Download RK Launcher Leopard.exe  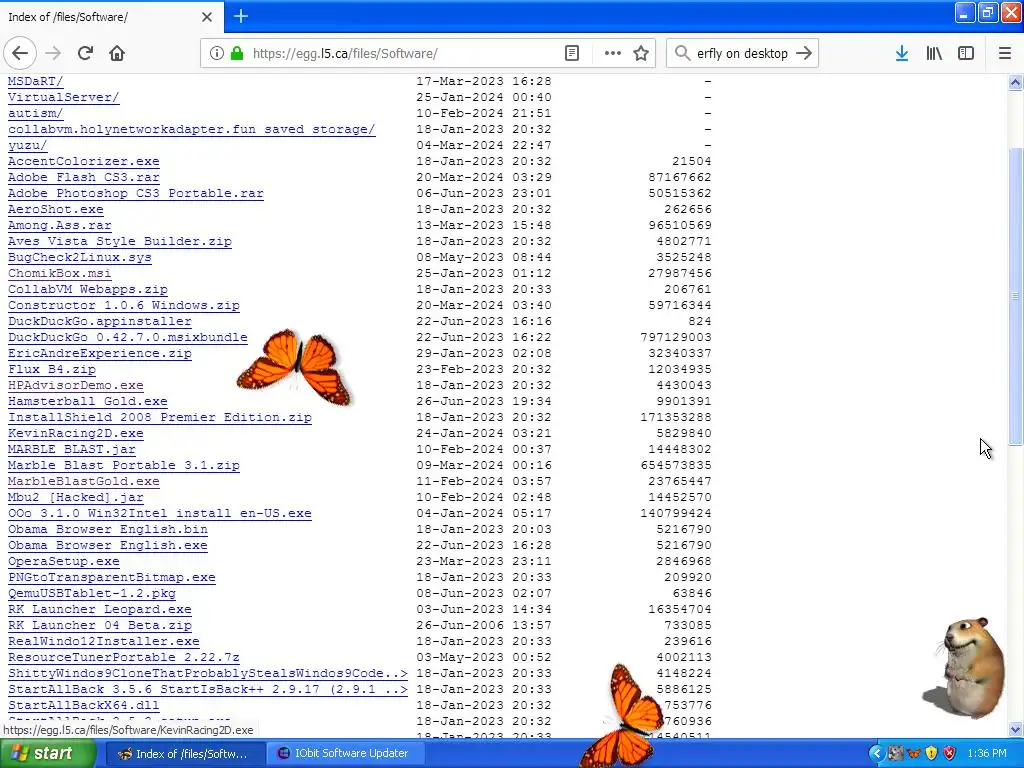(99, 609)
